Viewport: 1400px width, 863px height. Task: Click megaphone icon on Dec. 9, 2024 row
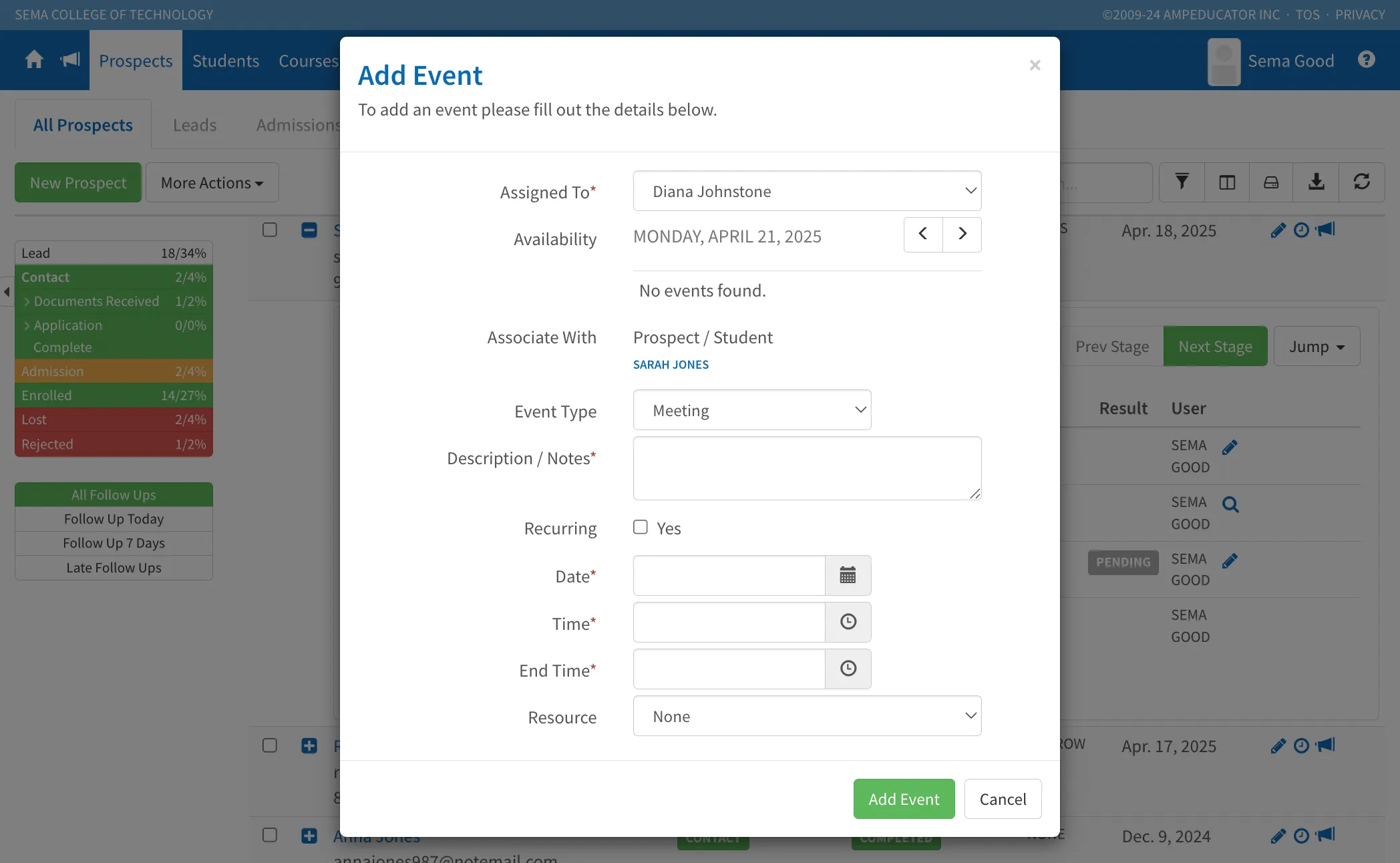(x=1325, y=835)
